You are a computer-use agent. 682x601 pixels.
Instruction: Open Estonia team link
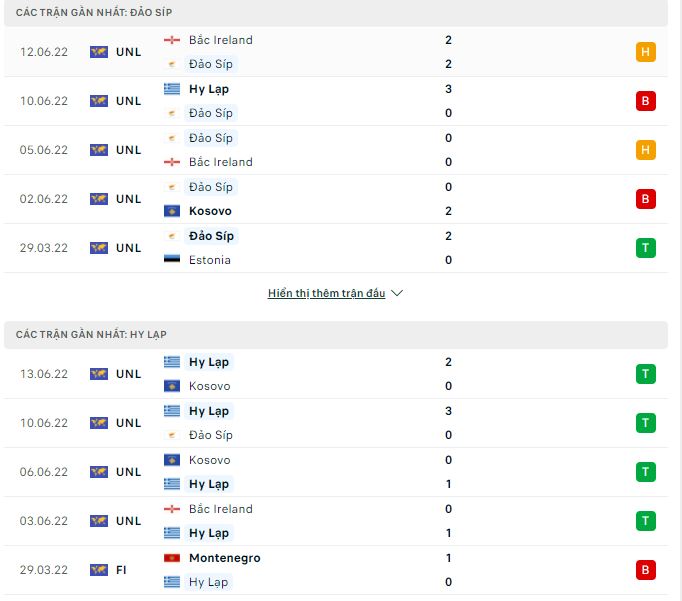[209, 260]
